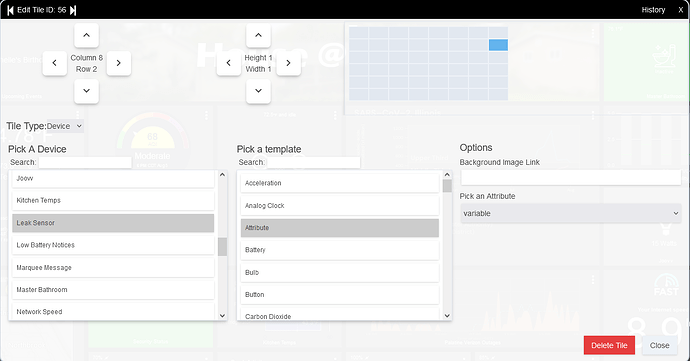Select the Leak Sensor device
Screen dimensions: 690x361
coord(113,223)
